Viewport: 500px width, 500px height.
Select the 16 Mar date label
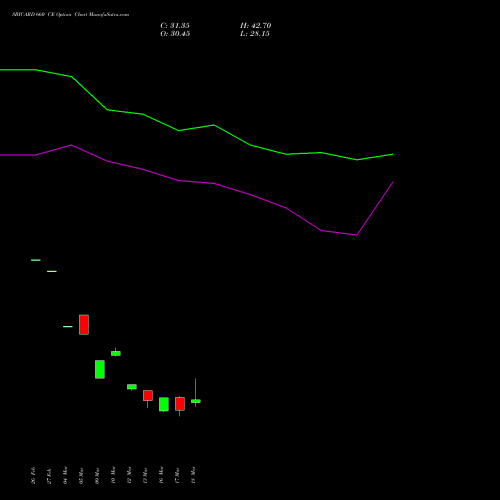pyautogui.click(x=161, y=475)
